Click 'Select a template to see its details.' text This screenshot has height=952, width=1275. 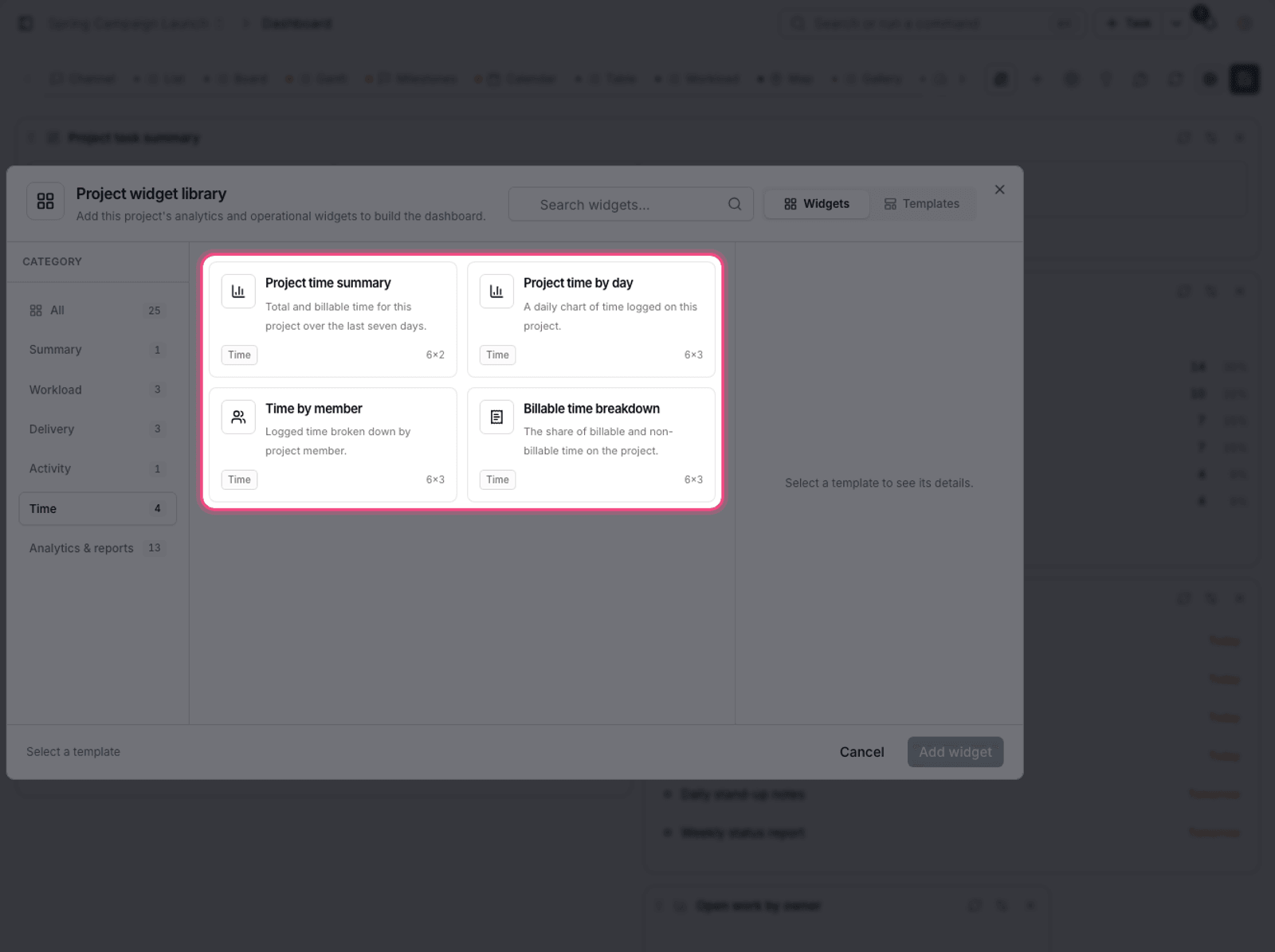click(879, 483)
